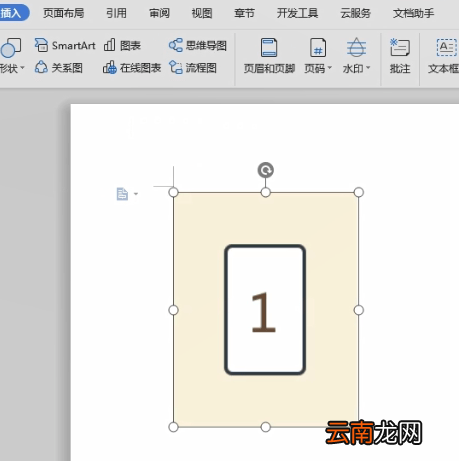
Task: Insert a 思维导图 mind map
Action: pos(198,45)
